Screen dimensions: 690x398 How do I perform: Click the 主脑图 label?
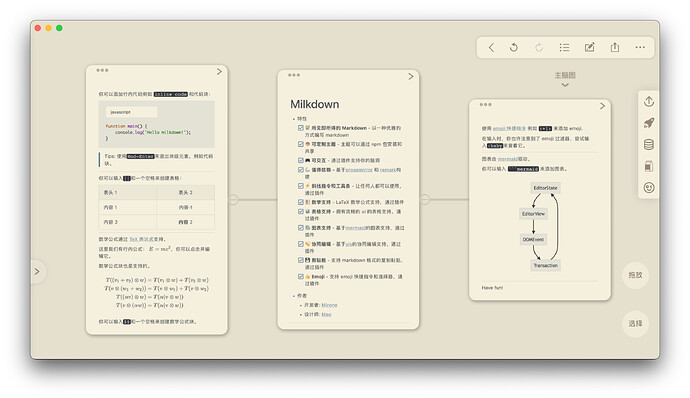pos(565,75)
